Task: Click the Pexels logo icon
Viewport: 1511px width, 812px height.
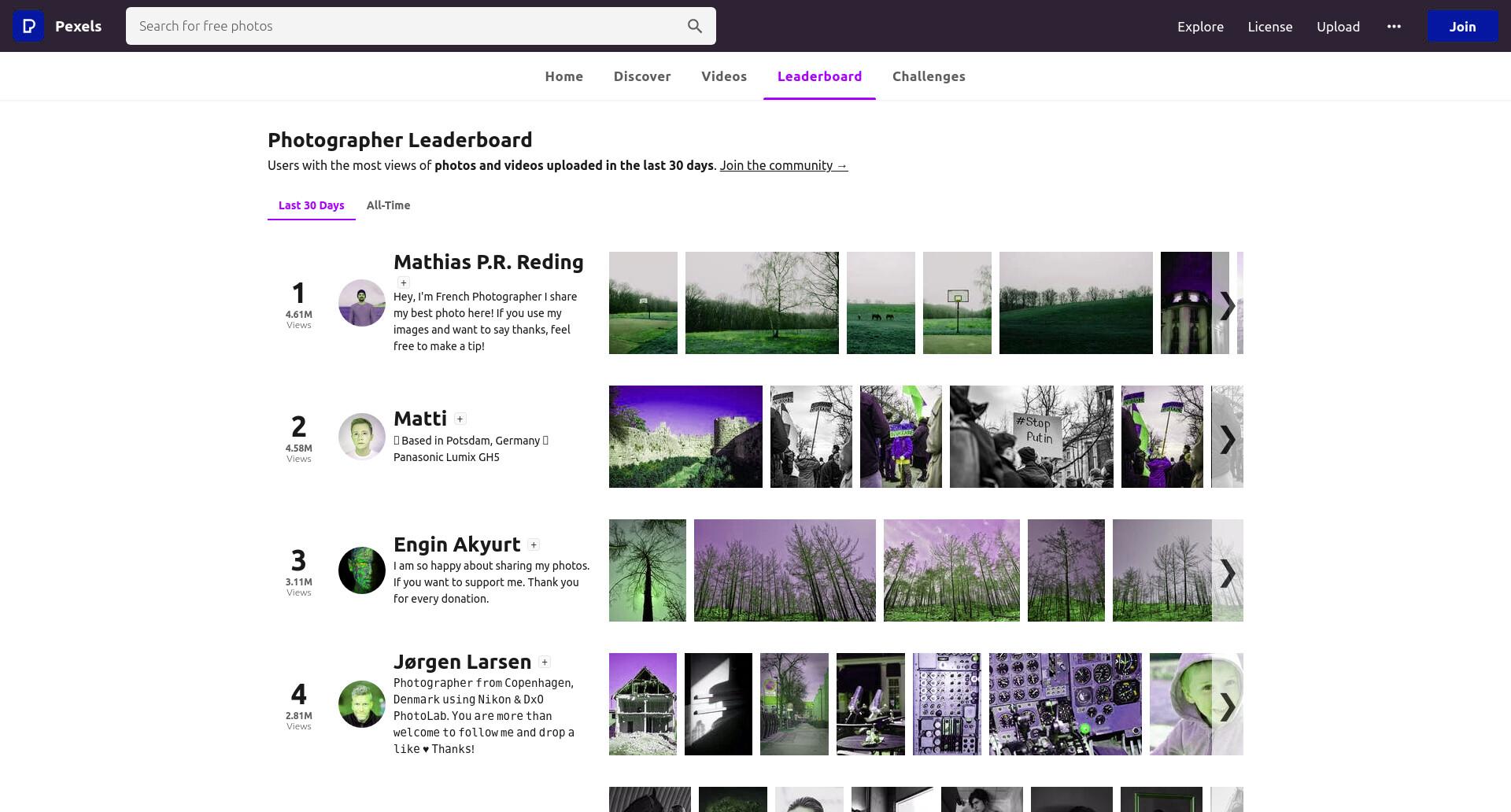Action: pos(28,26)
